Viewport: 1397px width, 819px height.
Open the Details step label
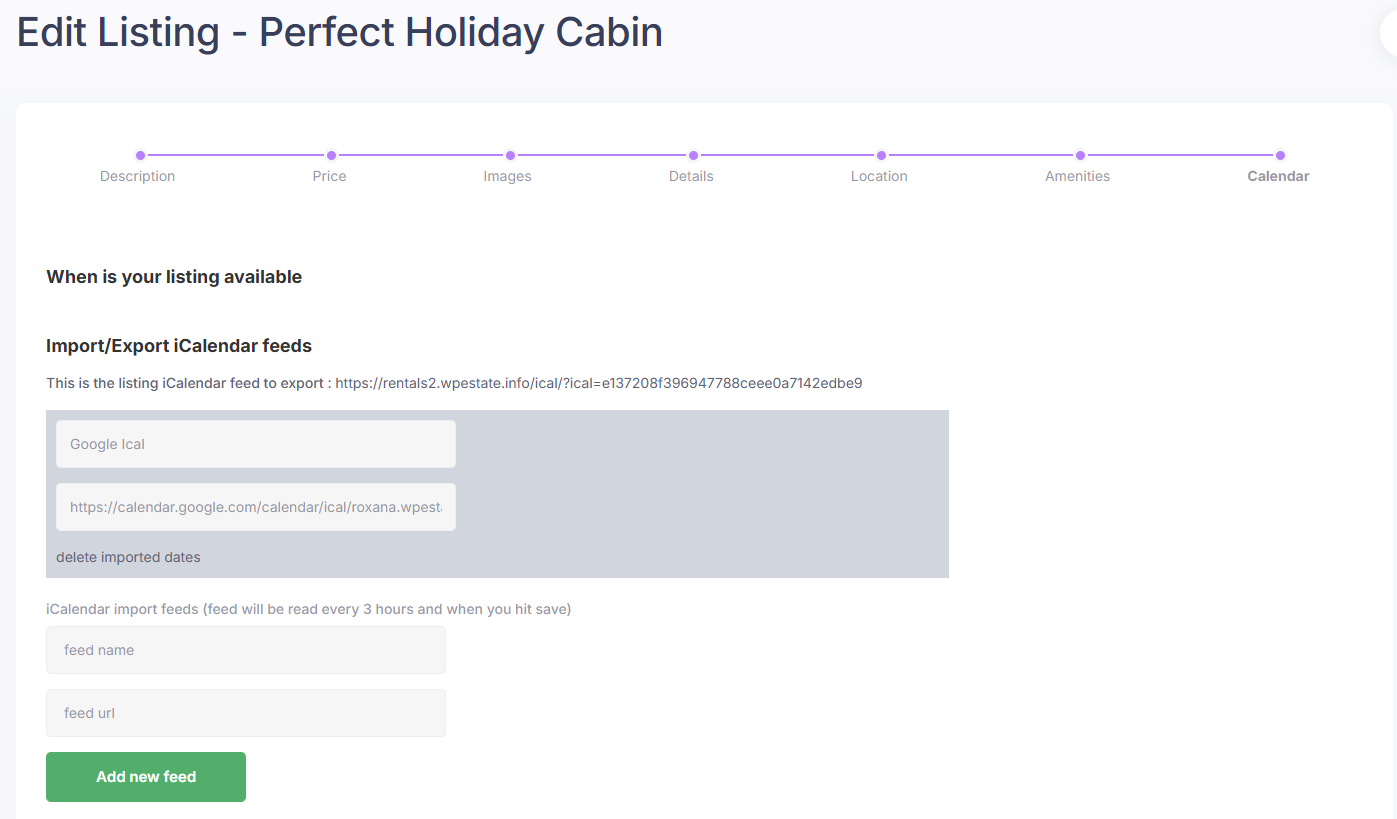[x=691, y=176]
